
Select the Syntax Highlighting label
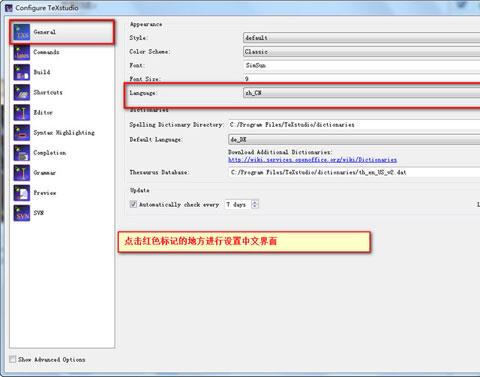point(64,133)
